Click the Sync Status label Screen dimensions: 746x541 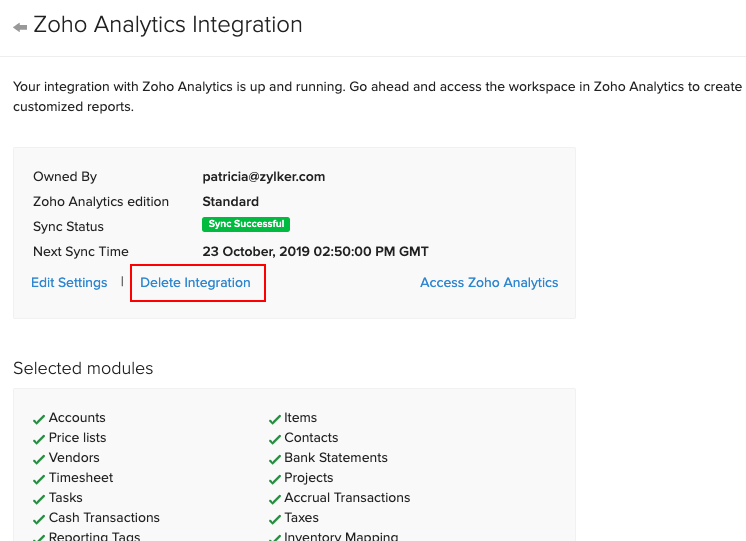pos(69,226)
